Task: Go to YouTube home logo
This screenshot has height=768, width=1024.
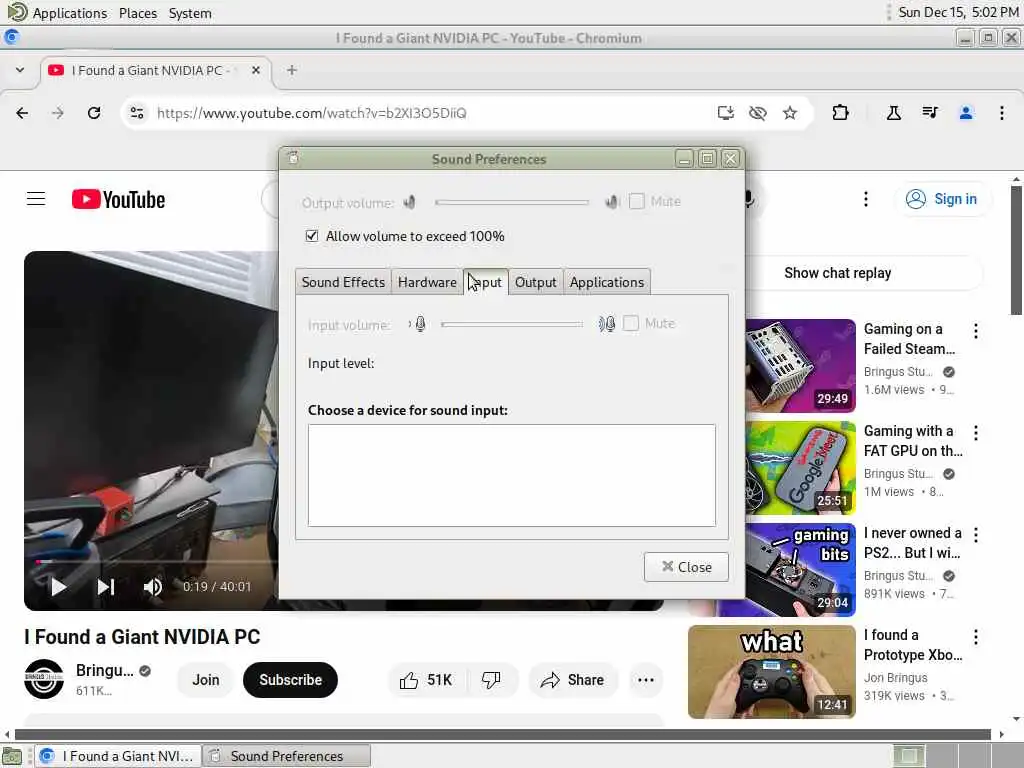Action: point(118,199)
